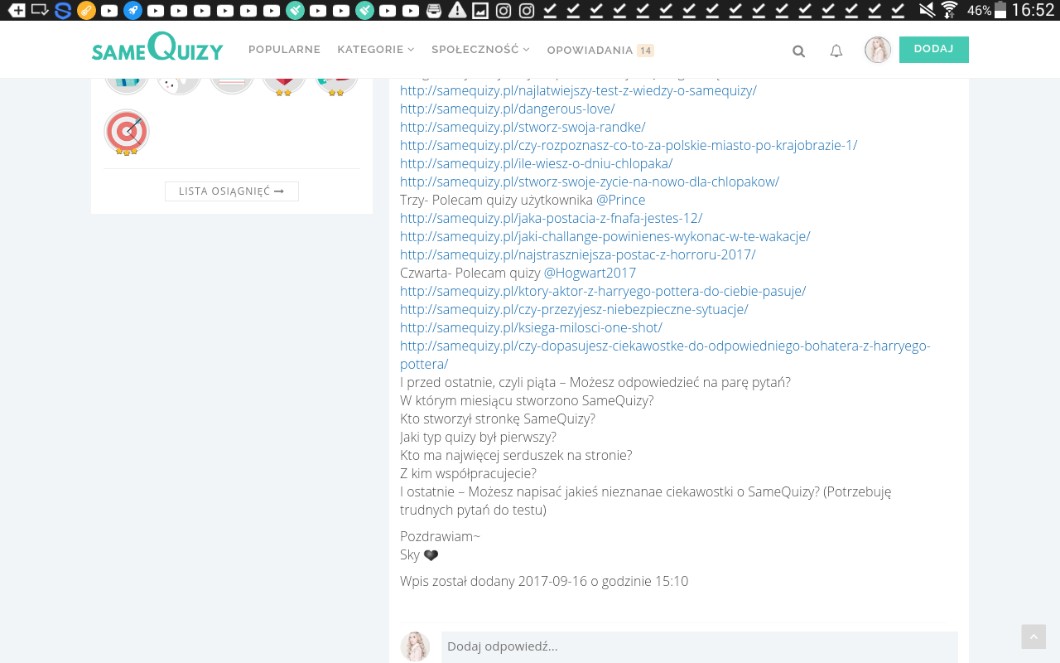Viewport: 1060px width, 663px height.
Task: Open the ksiega-milosci-one-shot link
Action: [531, 328]
